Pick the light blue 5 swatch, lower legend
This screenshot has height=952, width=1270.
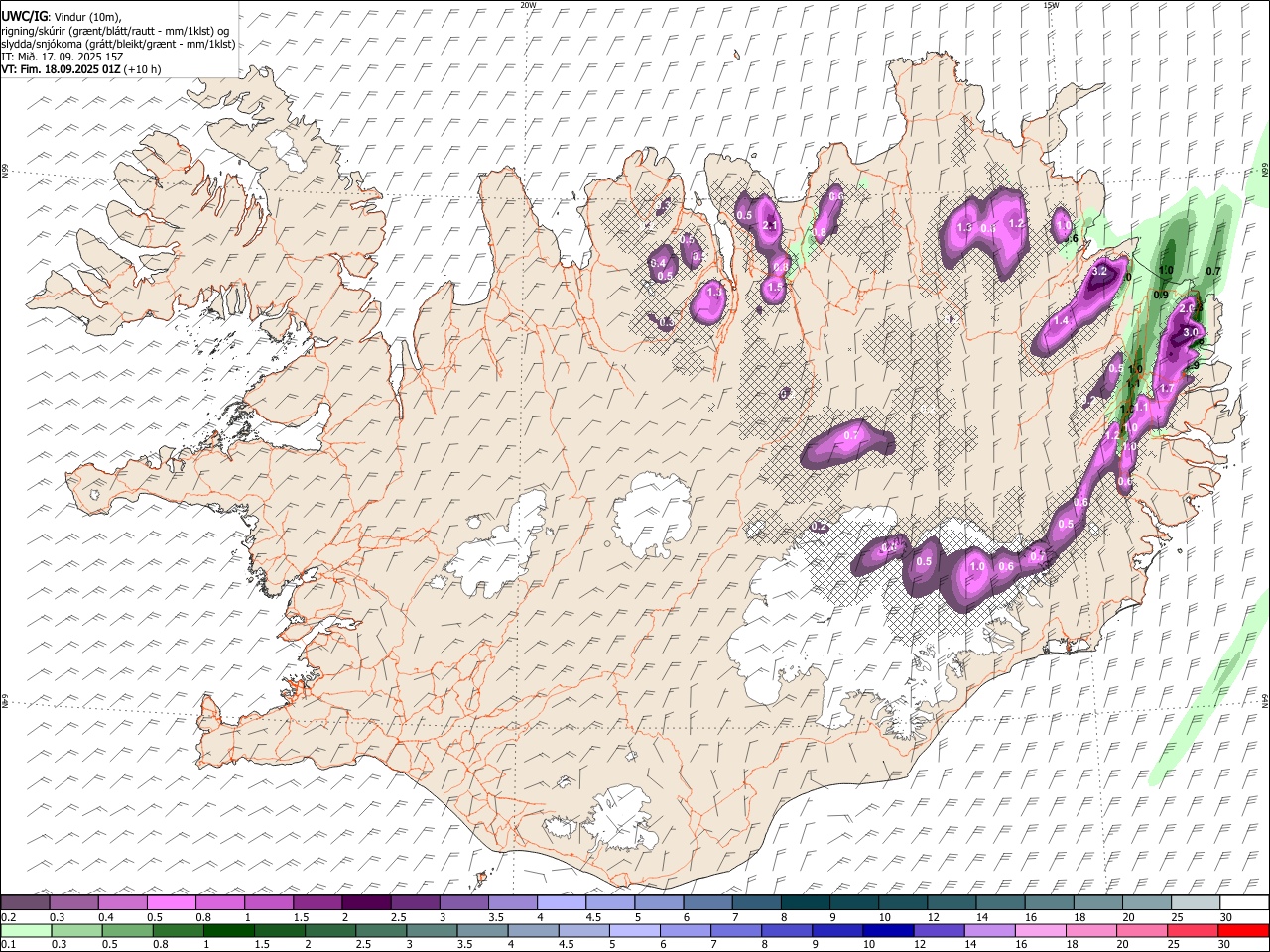tap(635, 930)
